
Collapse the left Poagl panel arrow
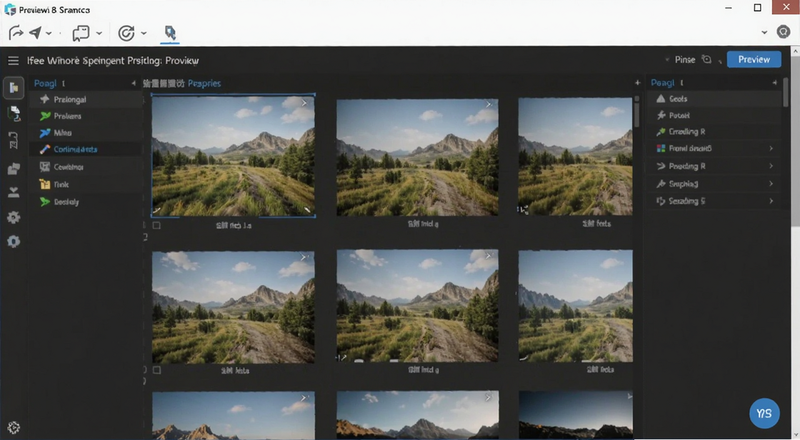pos(134,83)
